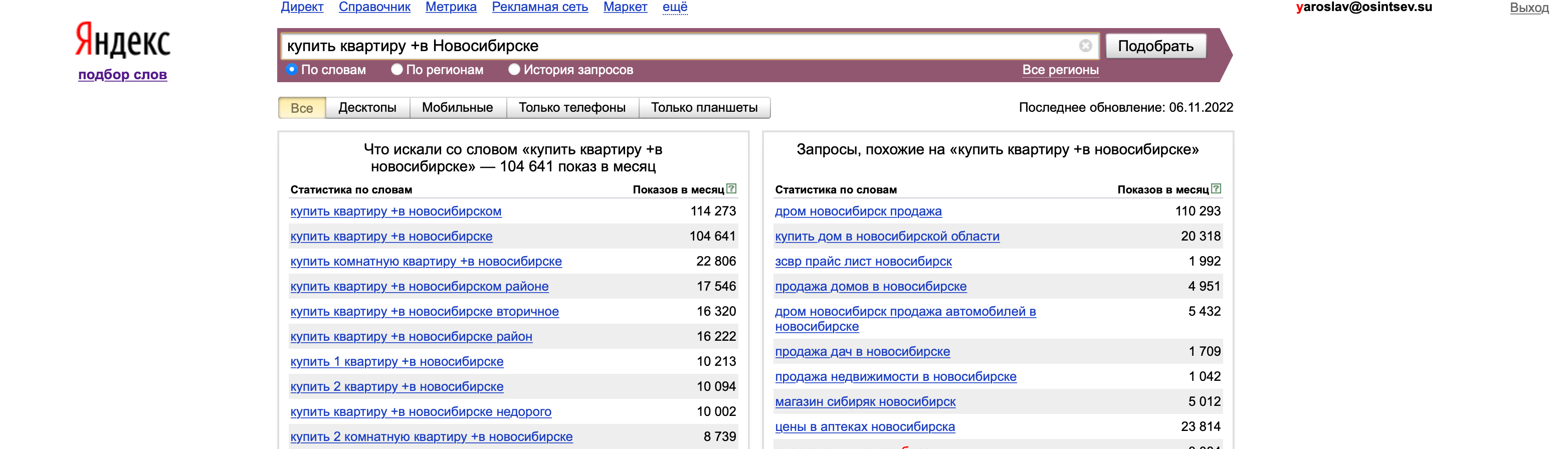Open the 'Все регионы' region selector
The height and width of the screenshot is (449, 1568).
click(x=1060, y=70)
